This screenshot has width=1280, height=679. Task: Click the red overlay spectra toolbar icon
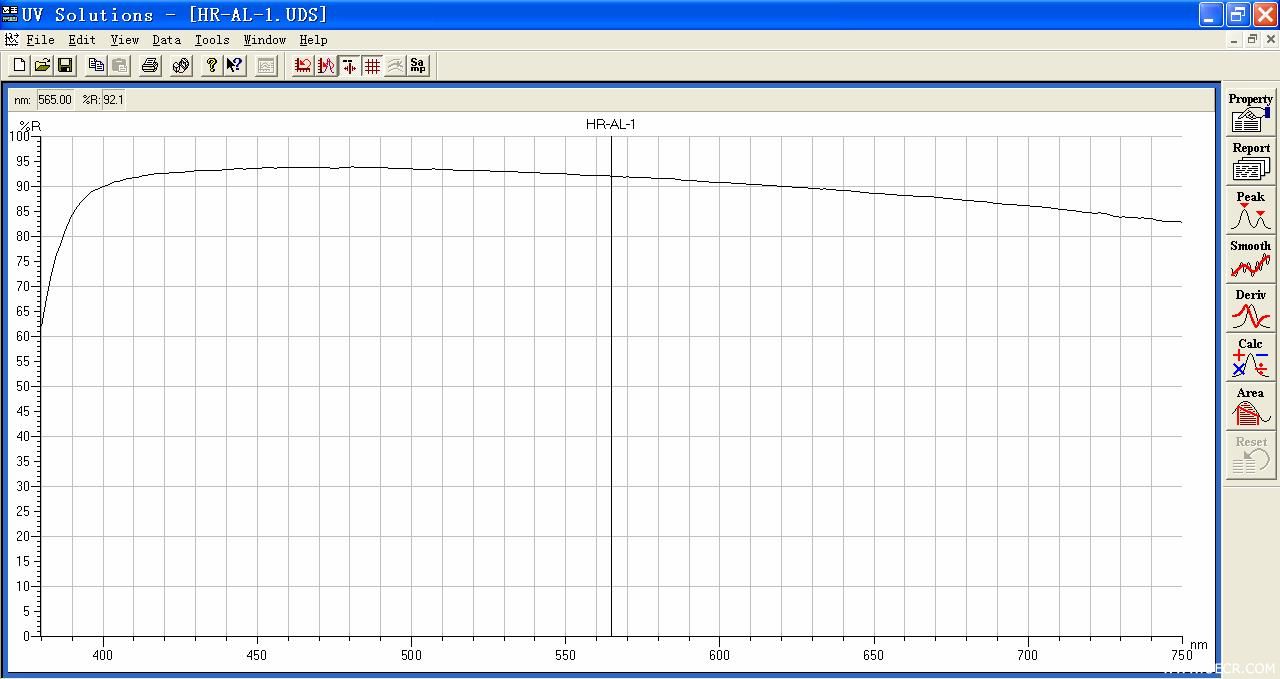tap(326, 66)
